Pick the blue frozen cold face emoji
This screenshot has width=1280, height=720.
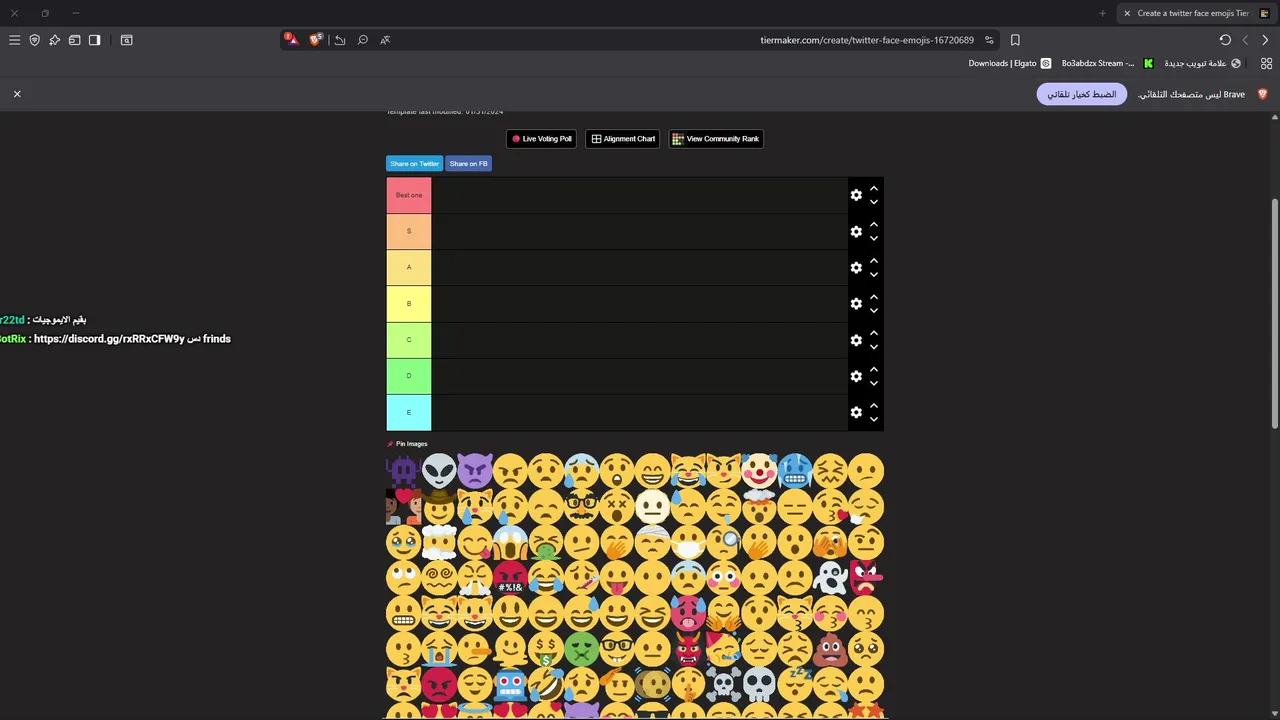(x=795, y=470)
